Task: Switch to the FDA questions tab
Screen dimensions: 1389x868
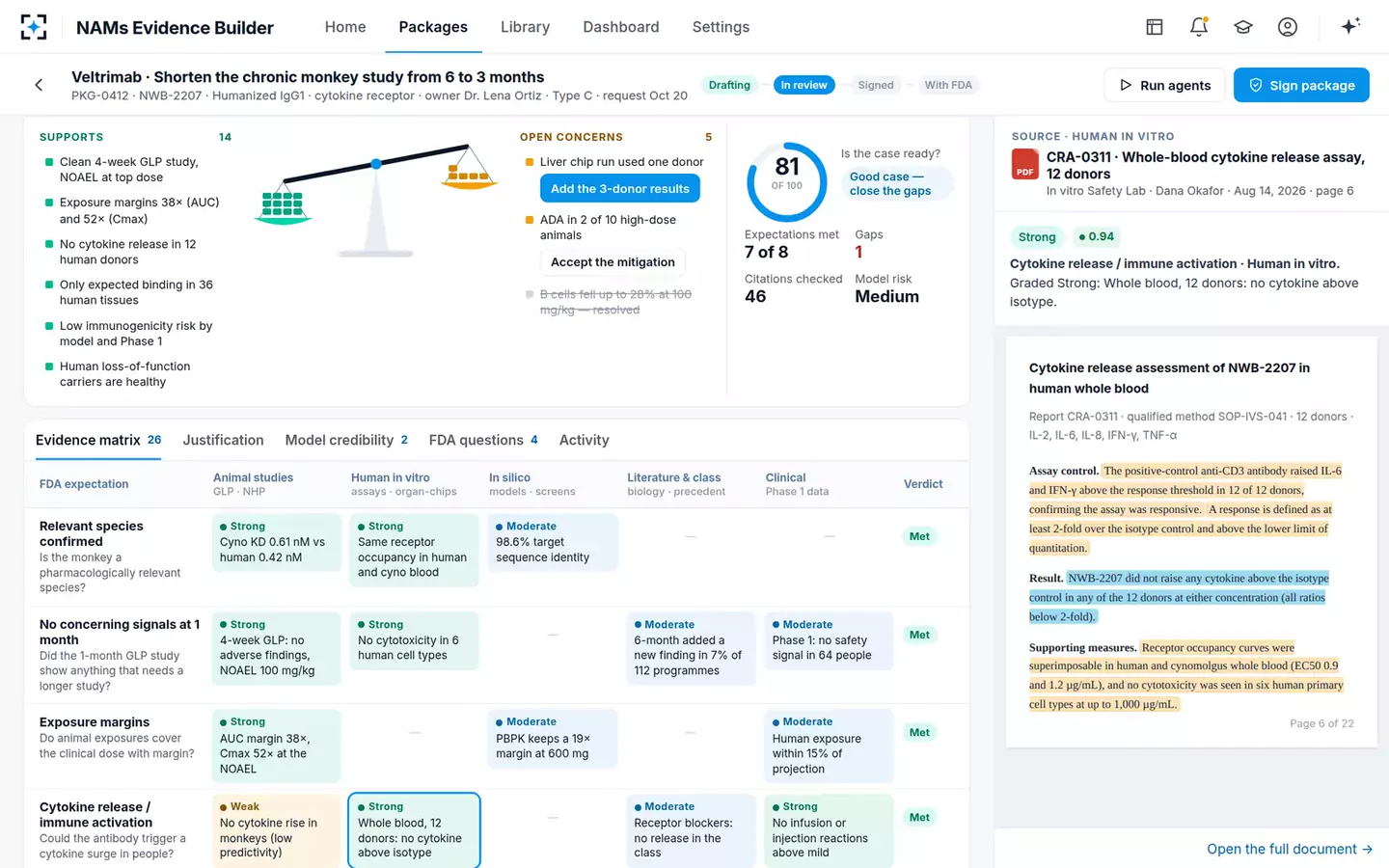Action: (x=483, y=440)
